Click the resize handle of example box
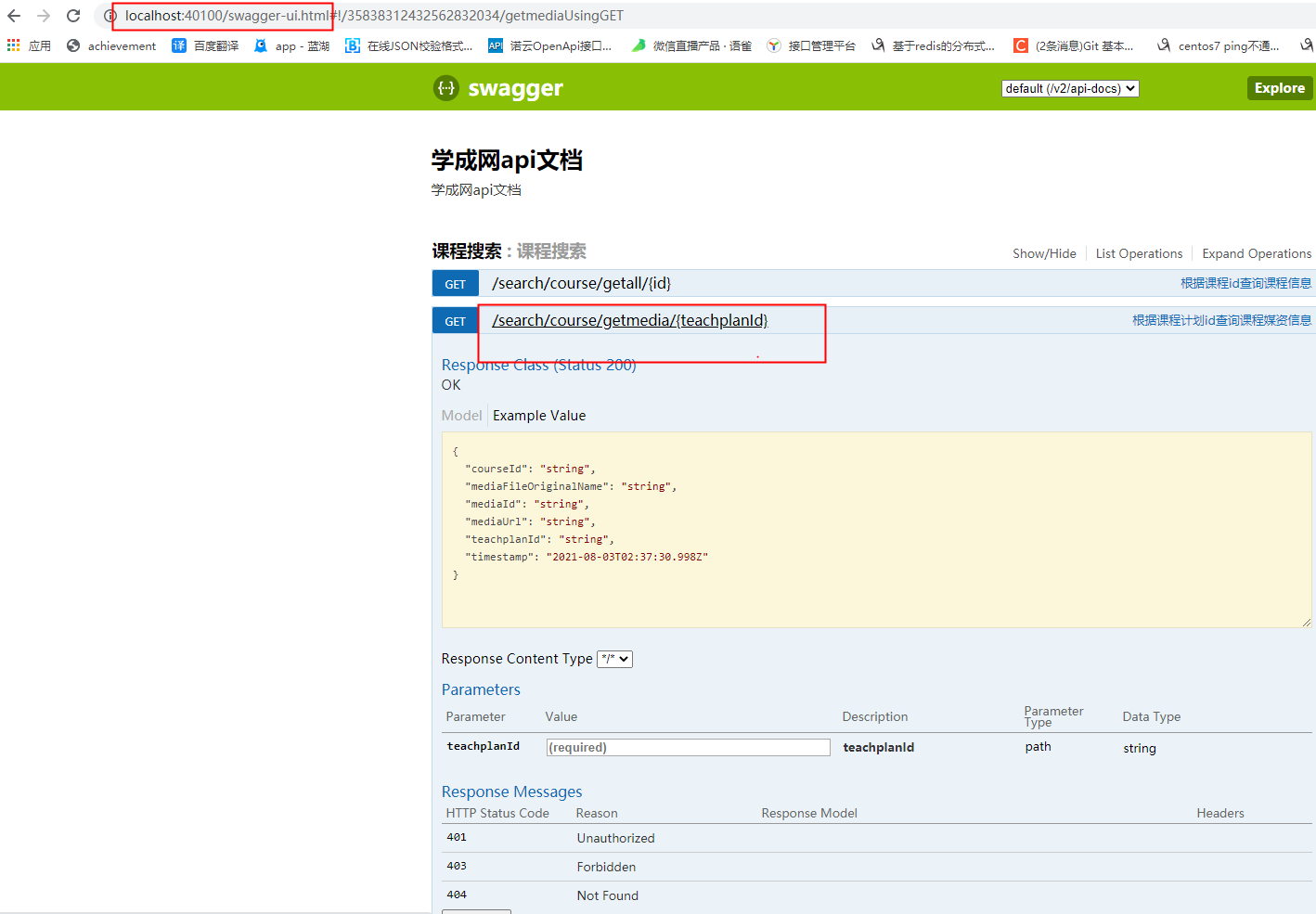 tap(1306, 622)
